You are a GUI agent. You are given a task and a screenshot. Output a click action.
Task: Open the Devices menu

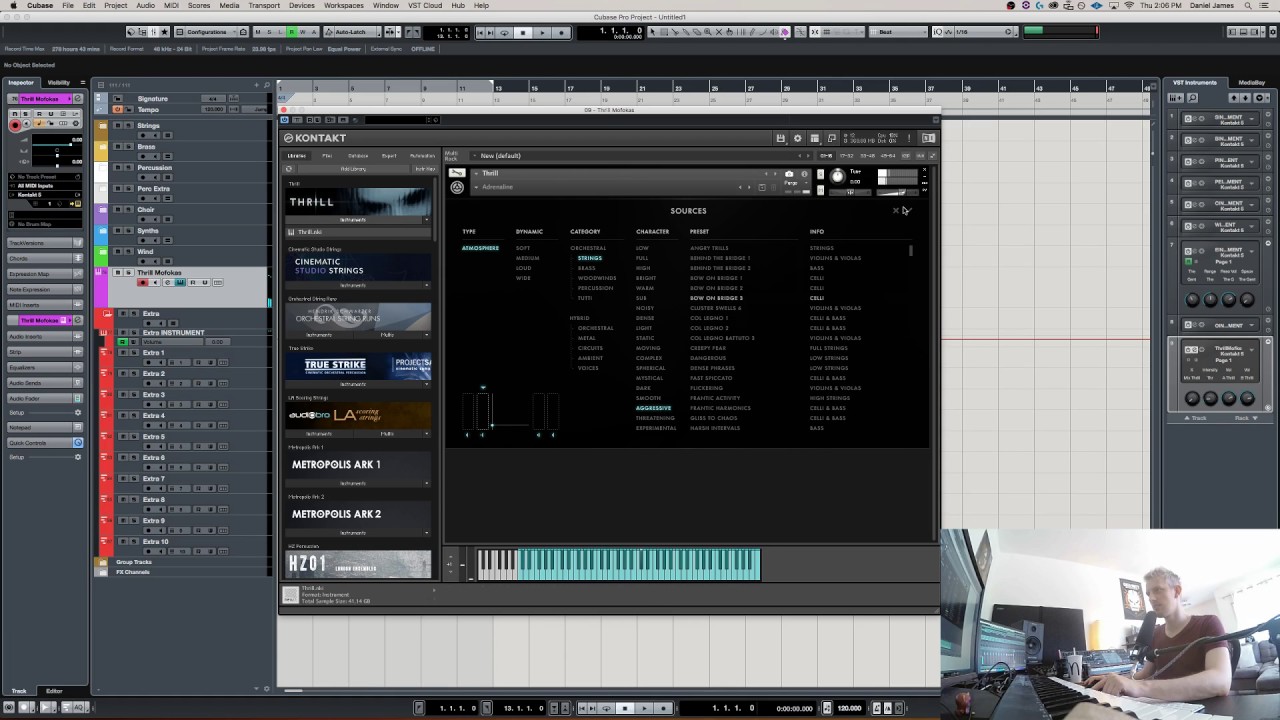[x=301, y=5]
